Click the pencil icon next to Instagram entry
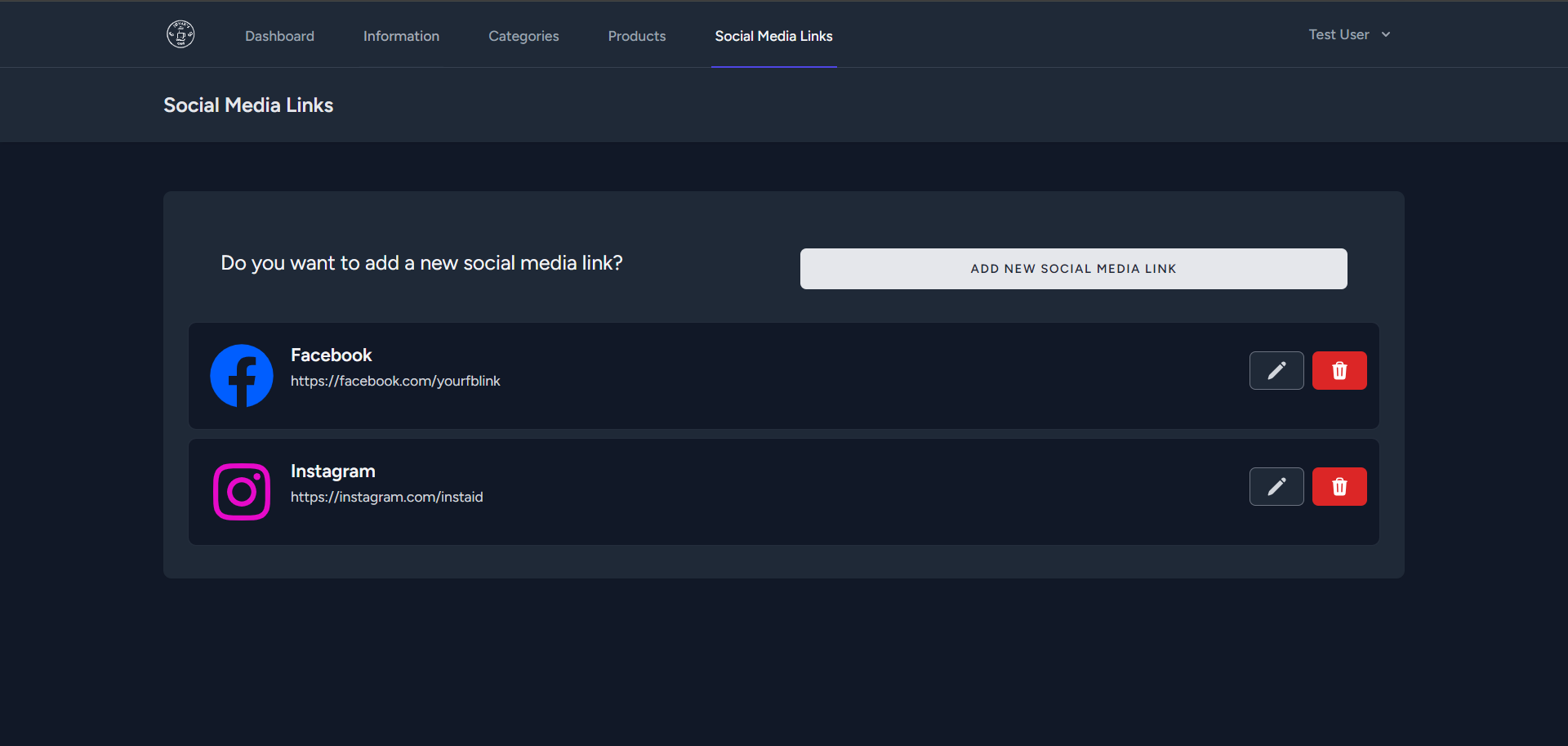Screen dimensions: 1568x746 pos(1276,486)
